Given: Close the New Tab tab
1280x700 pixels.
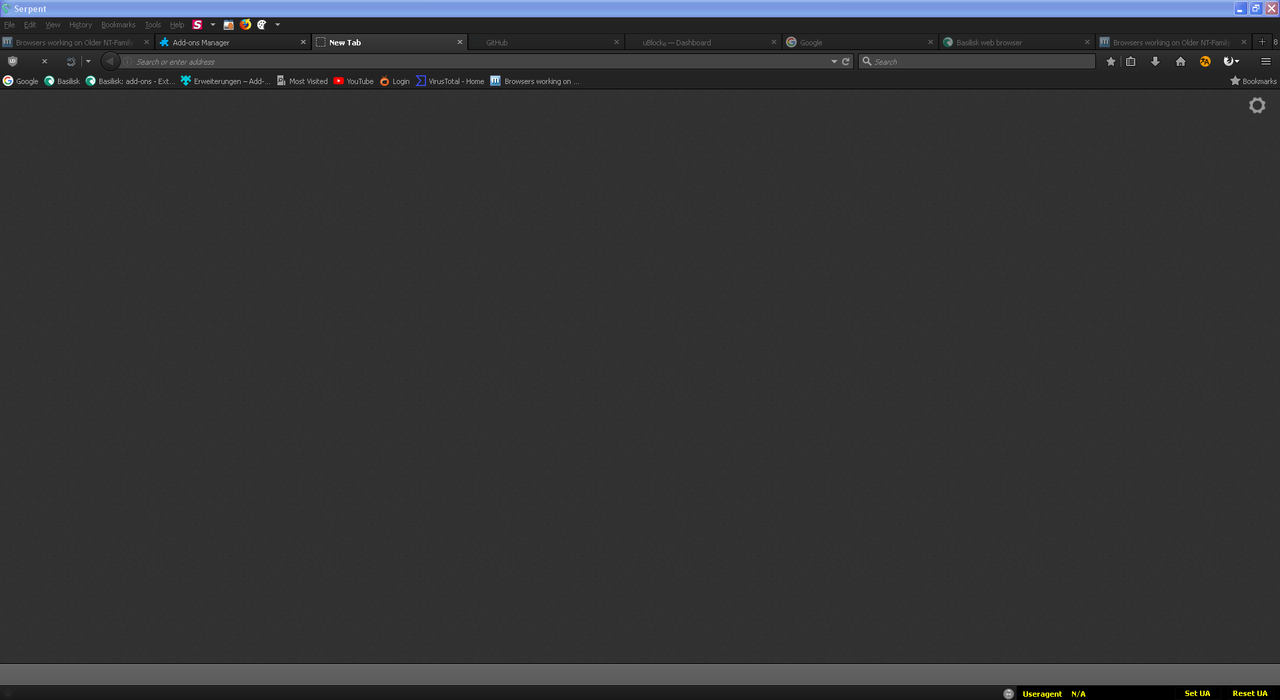Looking at the screenshot, I should point(460,43).
